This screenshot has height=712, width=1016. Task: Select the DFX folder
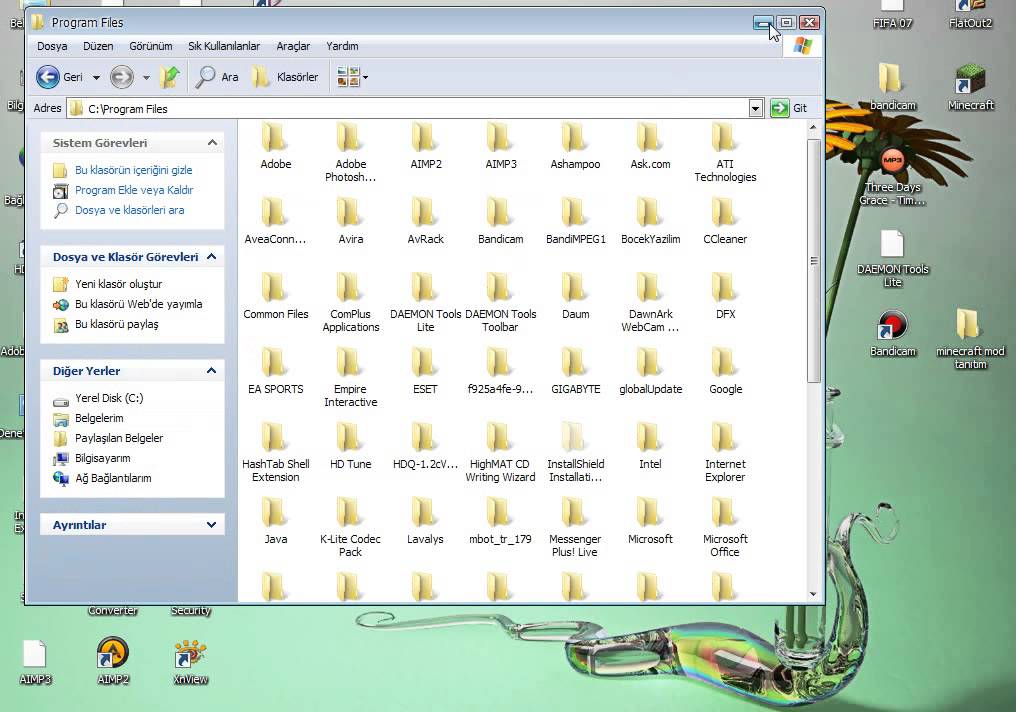click(725, 297)
